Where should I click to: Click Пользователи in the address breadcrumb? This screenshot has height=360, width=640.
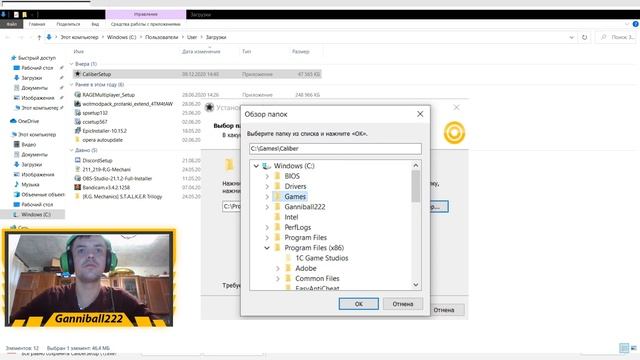(x=162, y=37)
